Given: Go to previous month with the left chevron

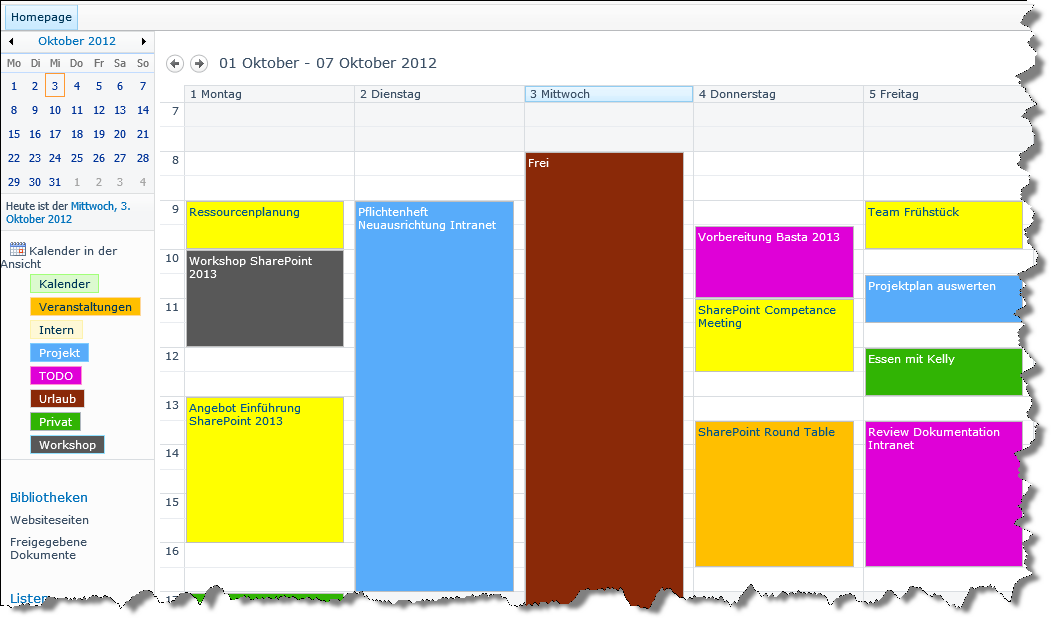Looking at the screenshot, I should tap(11, 41).
